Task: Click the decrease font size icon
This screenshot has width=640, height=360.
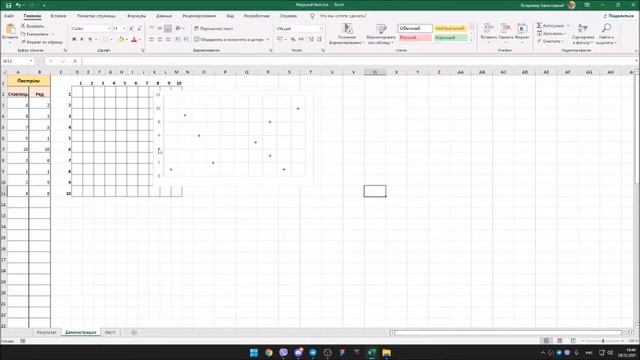Action: click(139, 29)
